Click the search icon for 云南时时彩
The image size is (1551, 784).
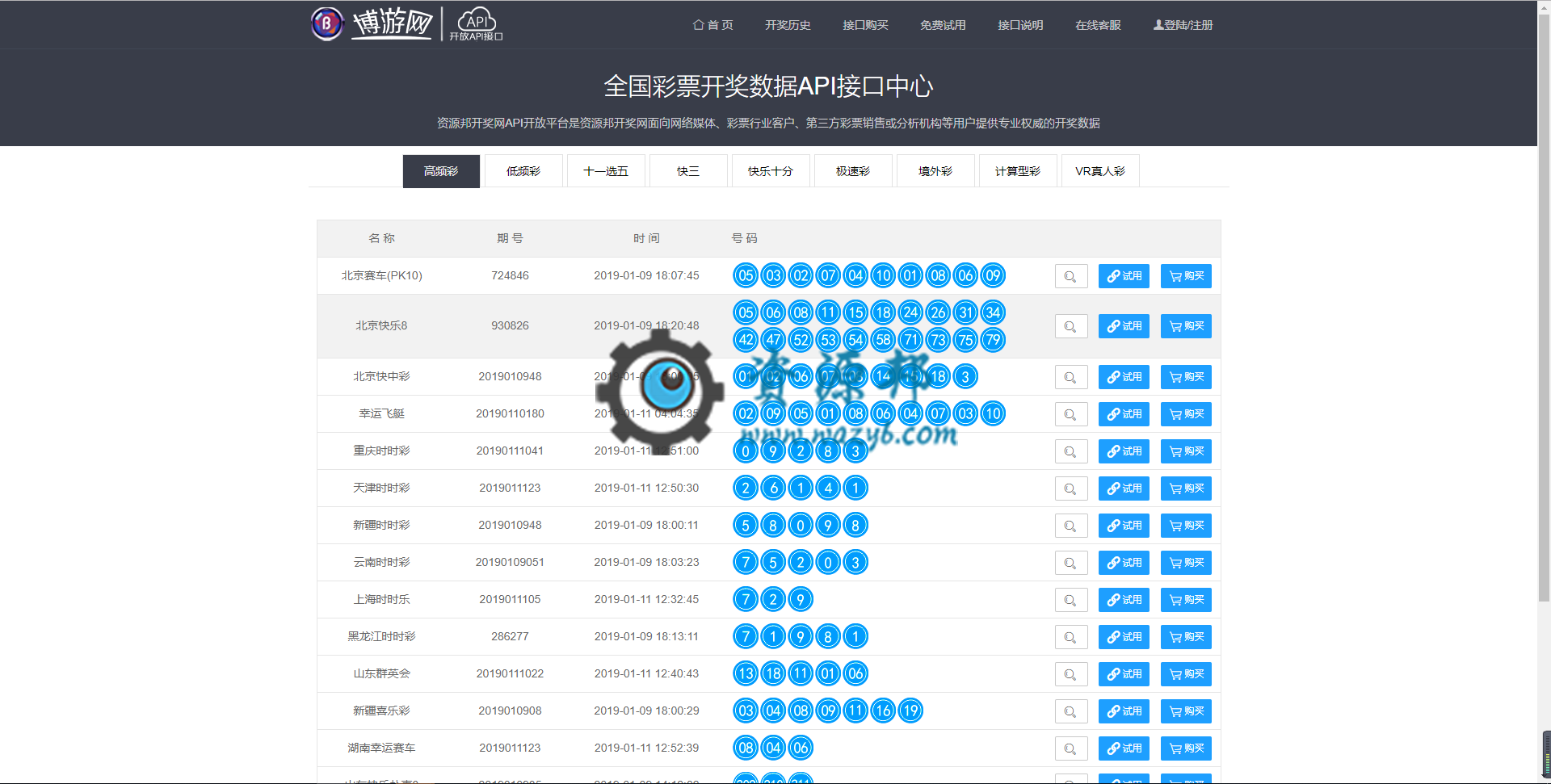1070,563
